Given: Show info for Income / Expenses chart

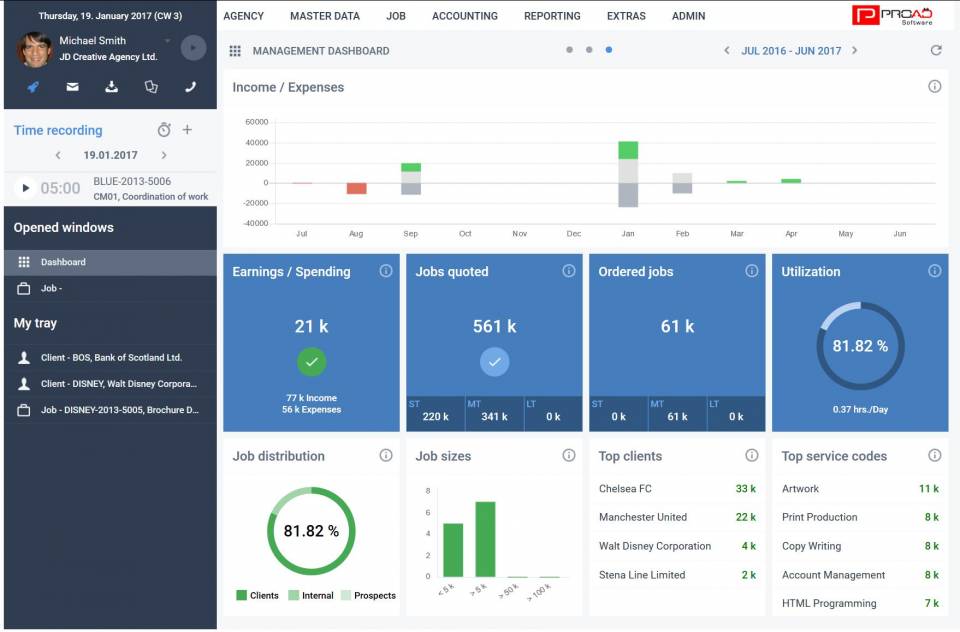Looking at the screenshot, I should tap(934, 87).
